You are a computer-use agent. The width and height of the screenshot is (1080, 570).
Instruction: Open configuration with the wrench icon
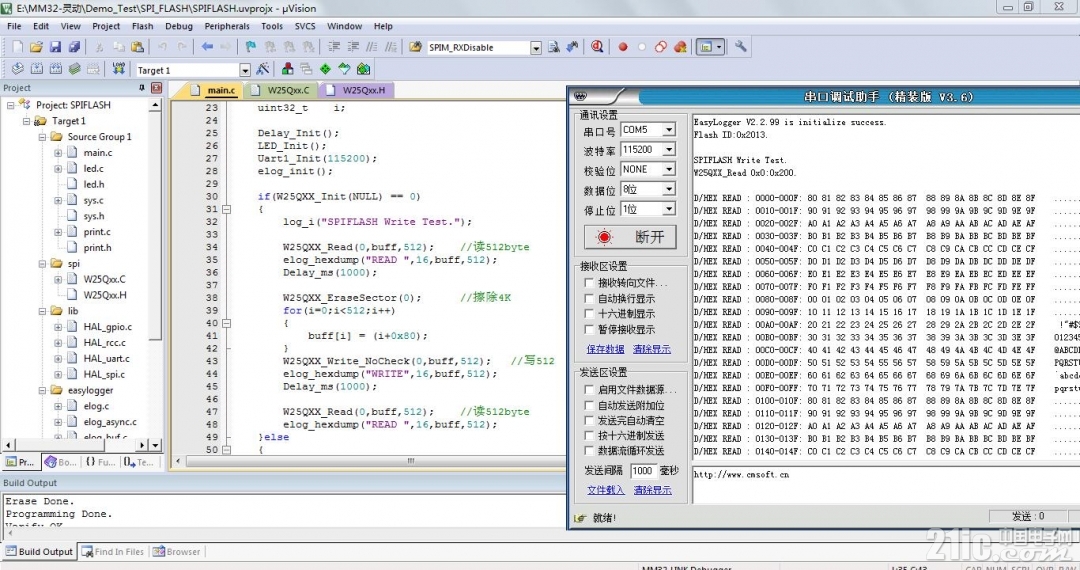(740, 47)
